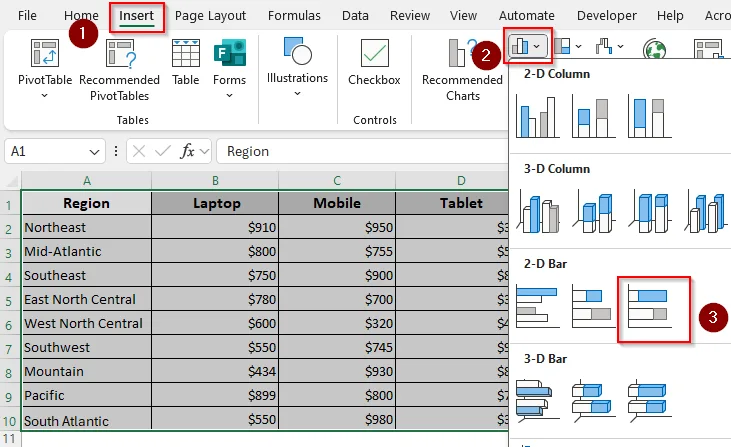Image resolution: width=731 pixels, height=447 pixels.
Task: Switch to the Review tab
Action: [410, 15]
